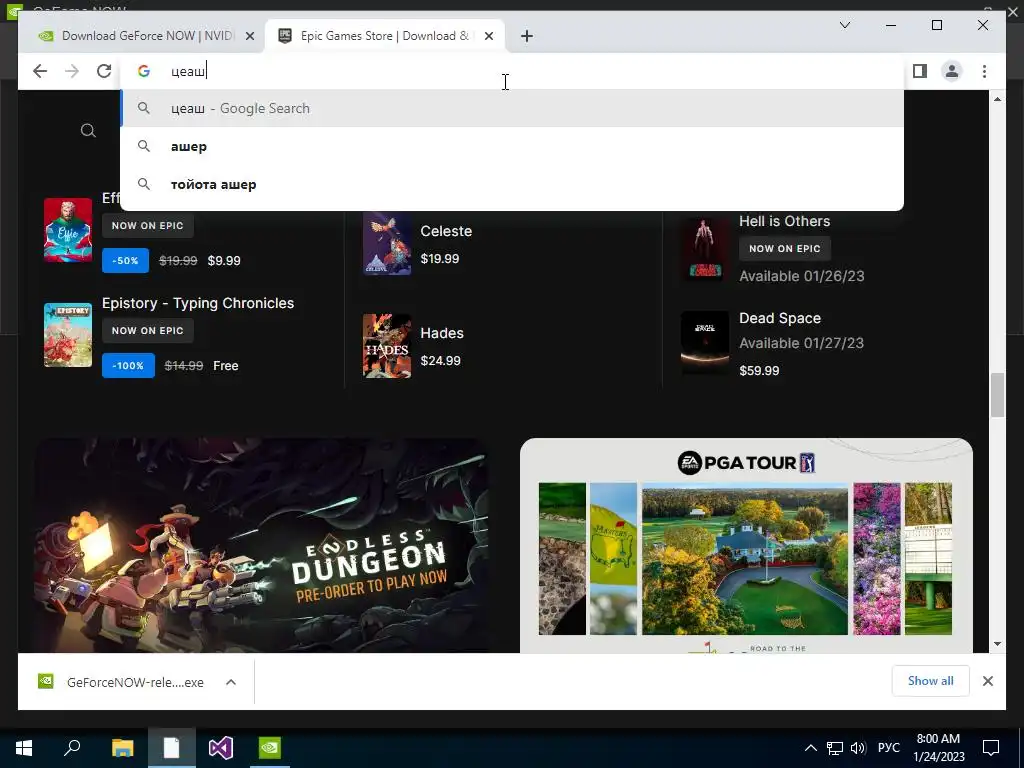Click -100% discount badge for Epistory
This screenshot has width=1024, height=768.
(x=128, y=366)
